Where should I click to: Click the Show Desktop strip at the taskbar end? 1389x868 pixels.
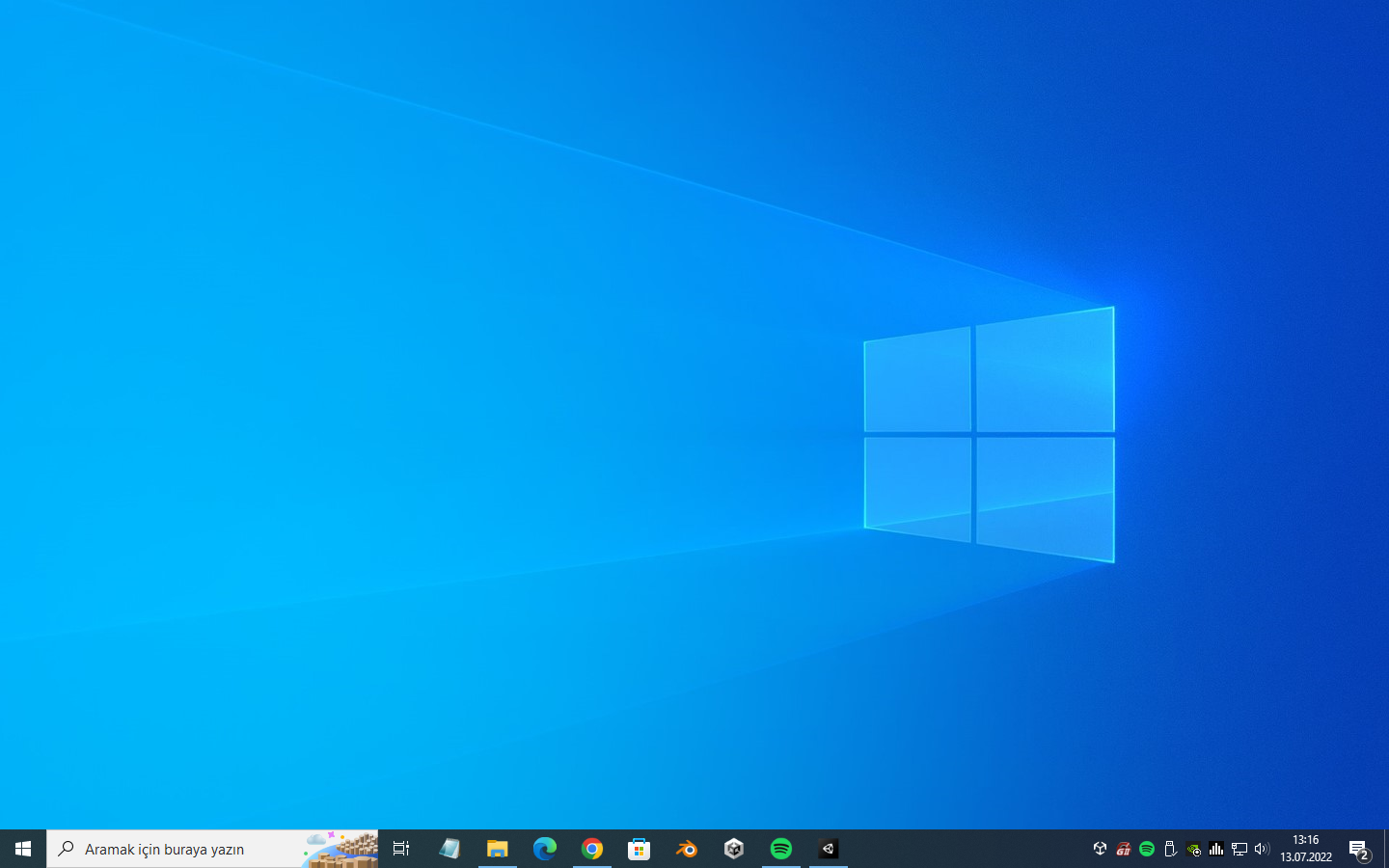(x=1386, y=849)
